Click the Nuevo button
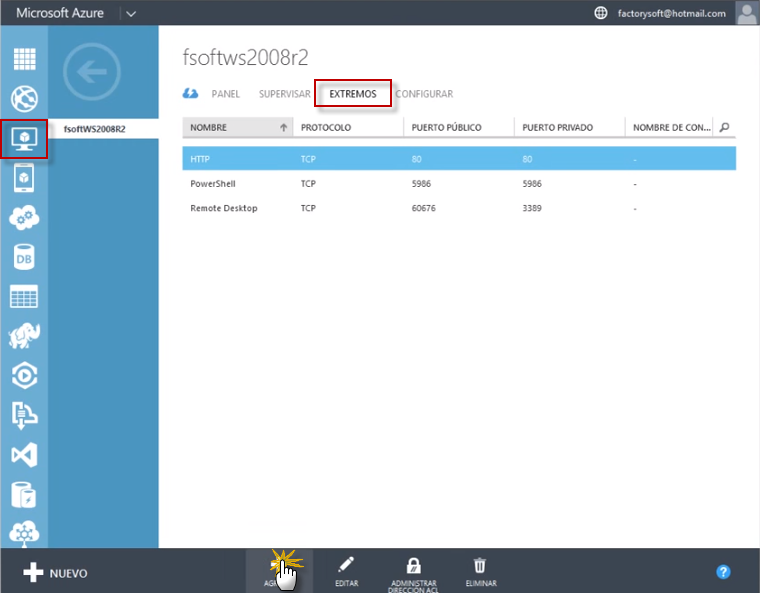 point(56,573)
